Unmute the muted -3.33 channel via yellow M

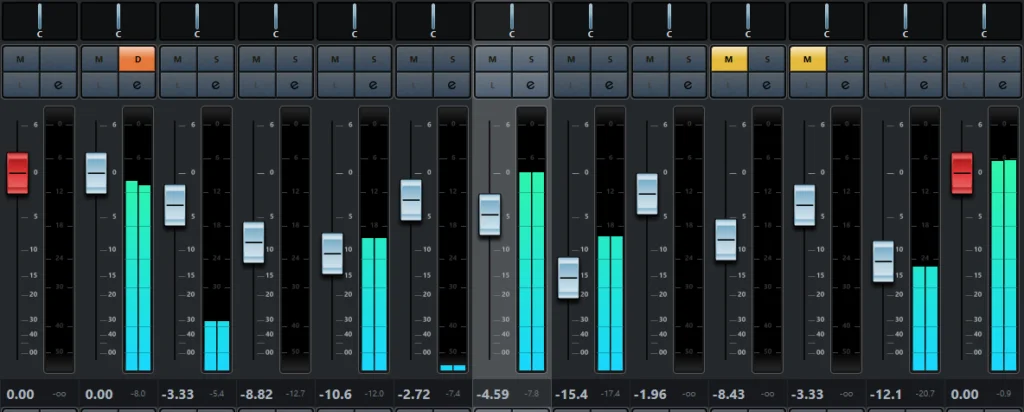[808, 59]
